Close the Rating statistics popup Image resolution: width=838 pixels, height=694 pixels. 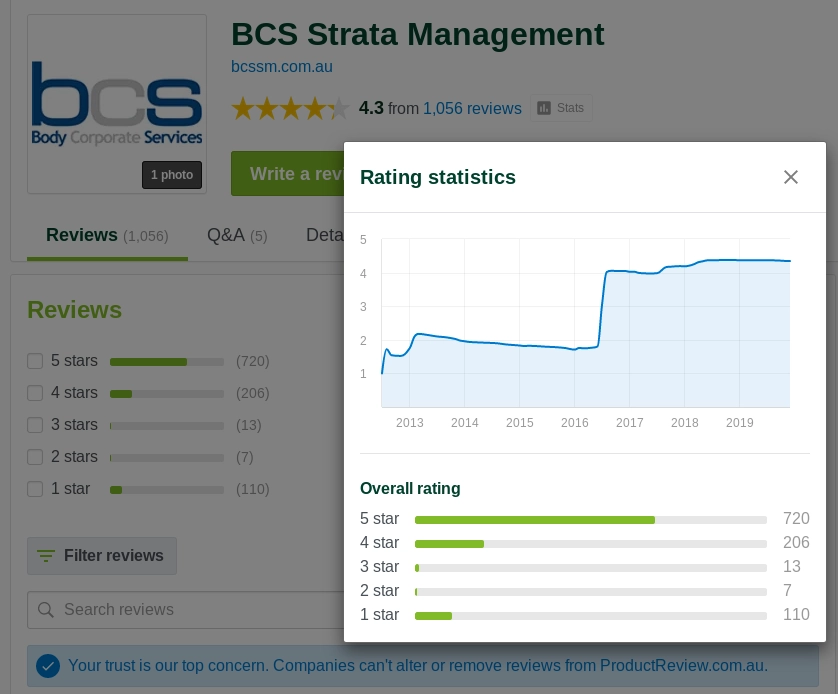790,177
